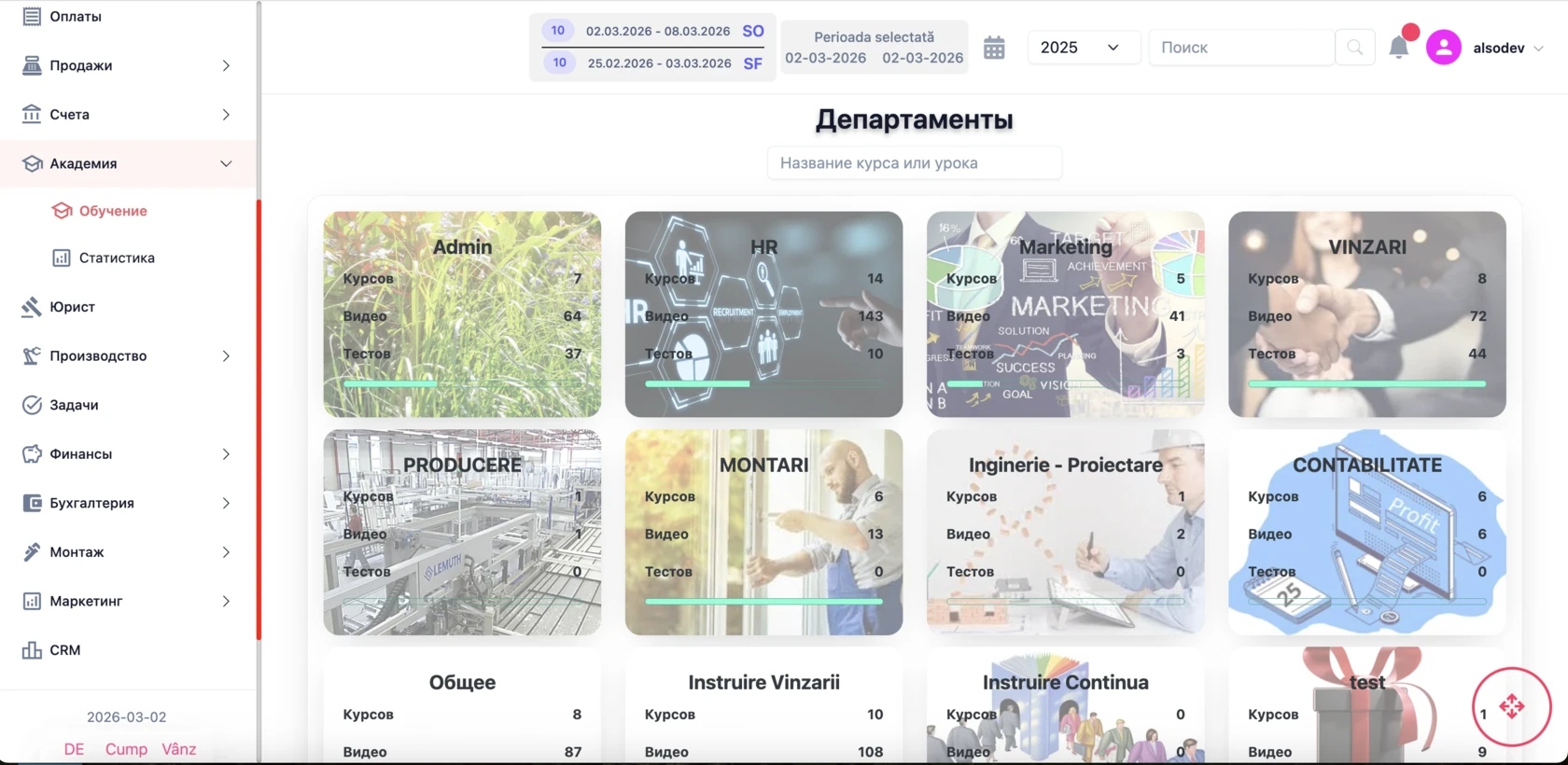Click the Задачи checkmark circle icon
The height and width of the screenshot is (765, 1568).
[32, 405]
